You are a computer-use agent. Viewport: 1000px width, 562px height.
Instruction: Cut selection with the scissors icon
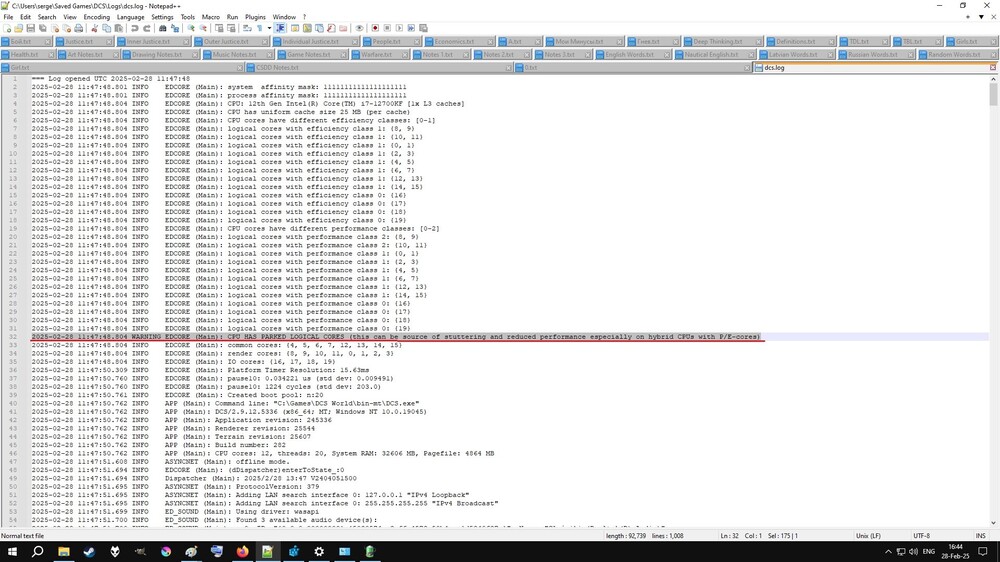(x=94, y=28)
